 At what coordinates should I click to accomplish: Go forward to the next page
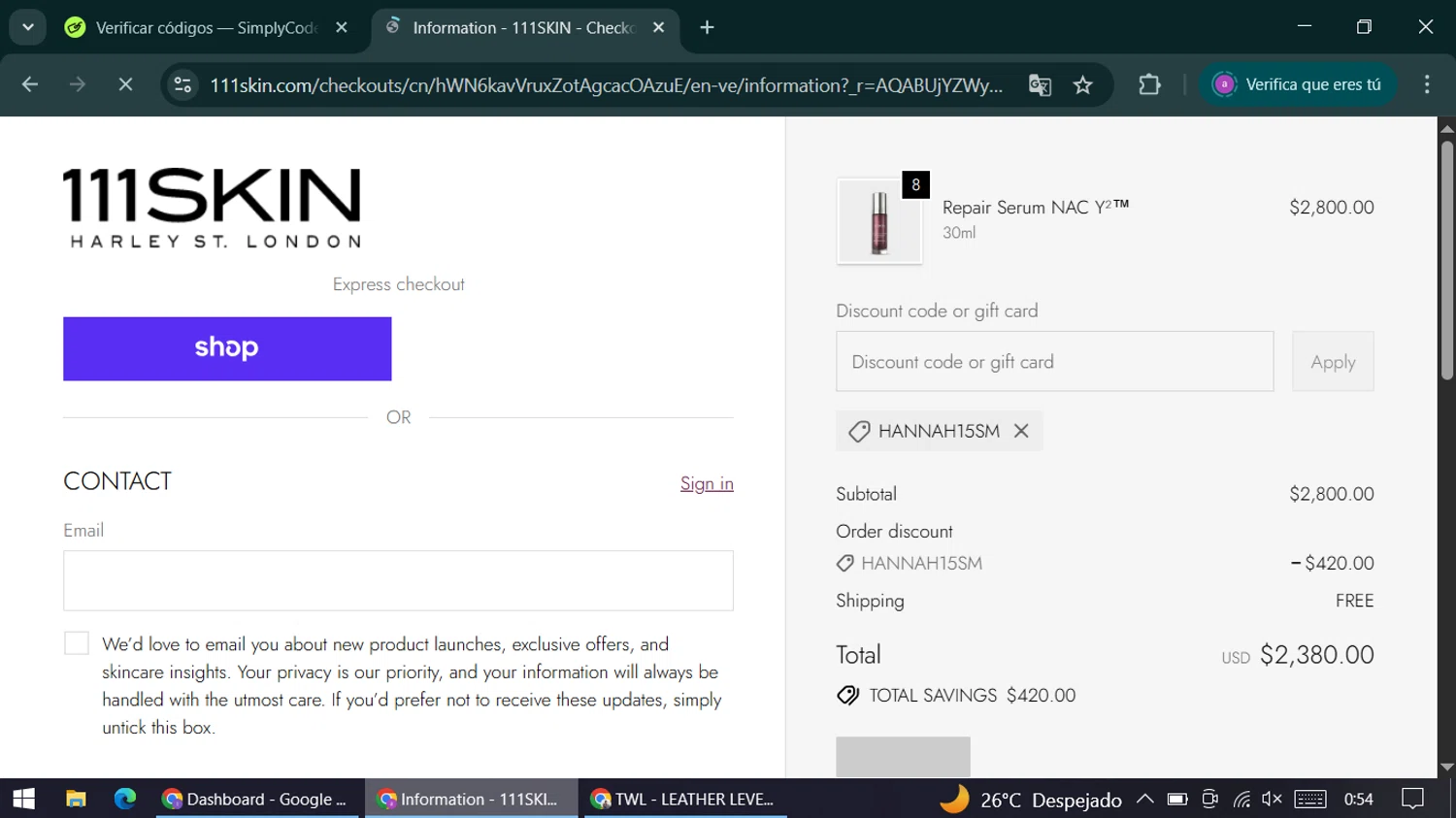point(78,85)
